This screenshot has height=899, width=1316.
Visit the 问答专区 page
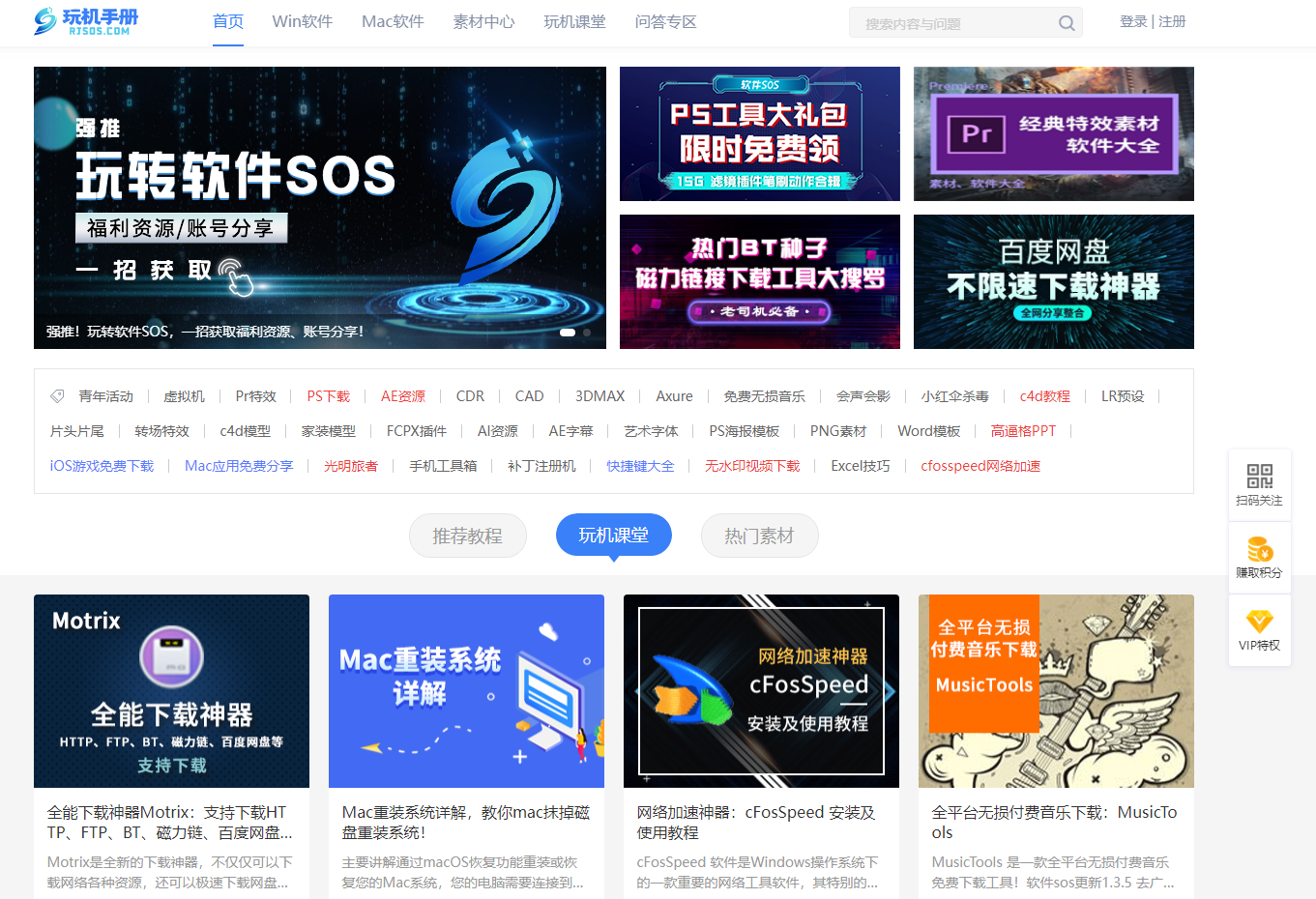point(666,21)
